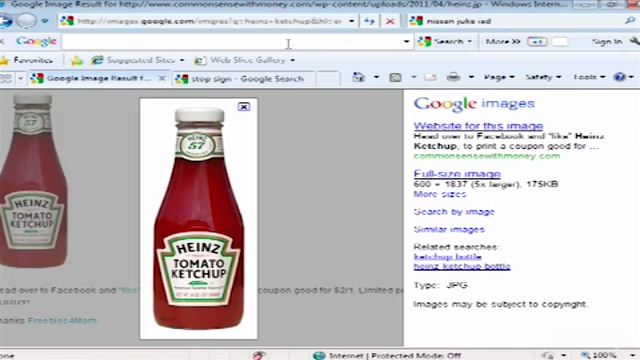Click the Help question mark icon
This screenshot has height=360, width=640.
[x=620, y=77]
